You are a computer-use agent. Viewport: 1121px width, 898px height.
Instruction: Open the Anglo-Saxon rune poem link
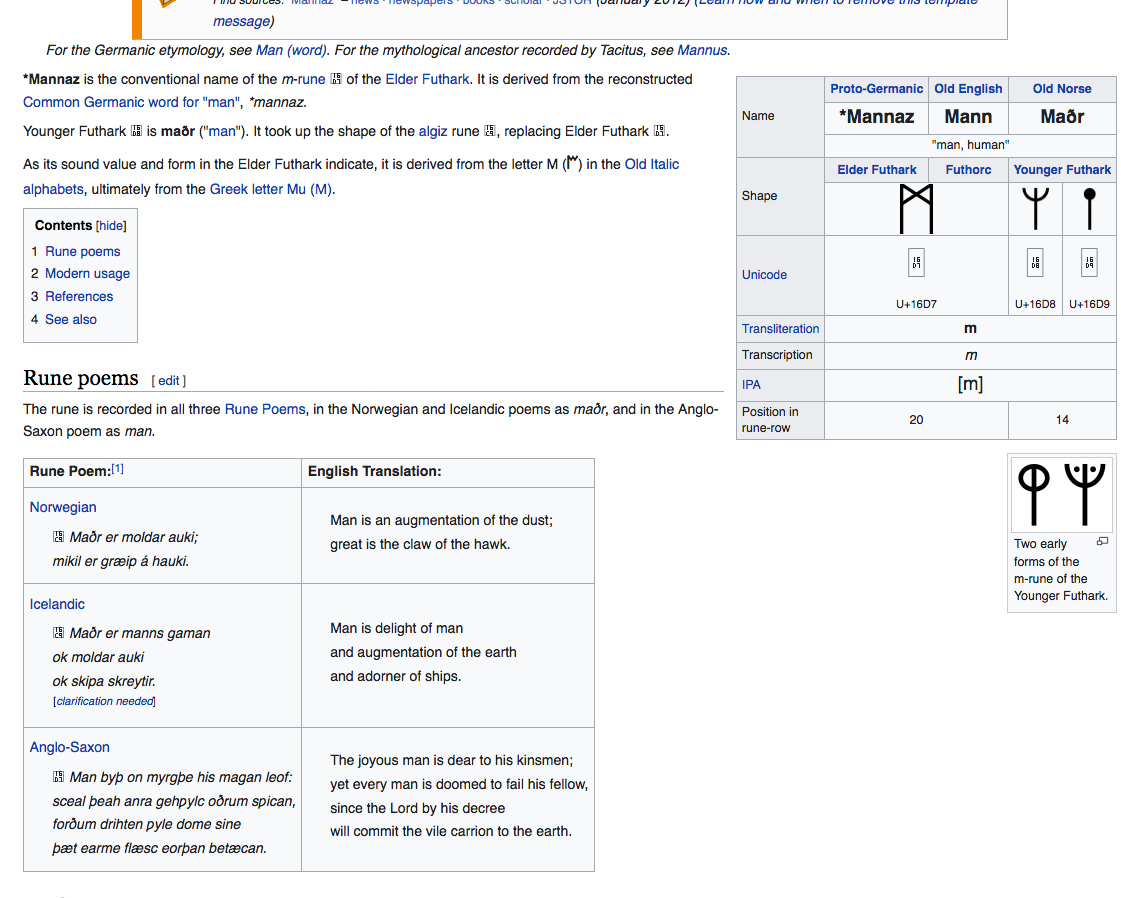[69, 747]
